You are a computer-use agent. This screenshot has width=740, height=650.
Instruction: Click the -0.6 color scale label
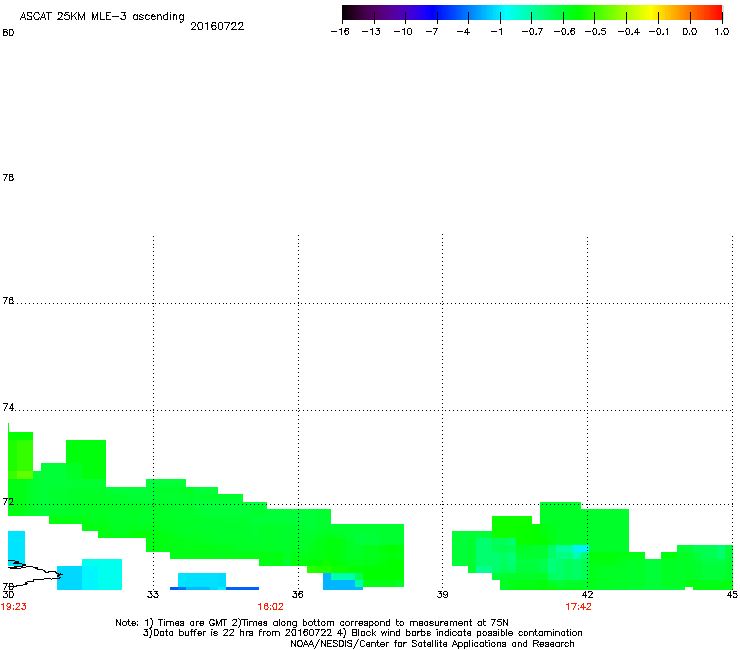click(x=564, y=32)
